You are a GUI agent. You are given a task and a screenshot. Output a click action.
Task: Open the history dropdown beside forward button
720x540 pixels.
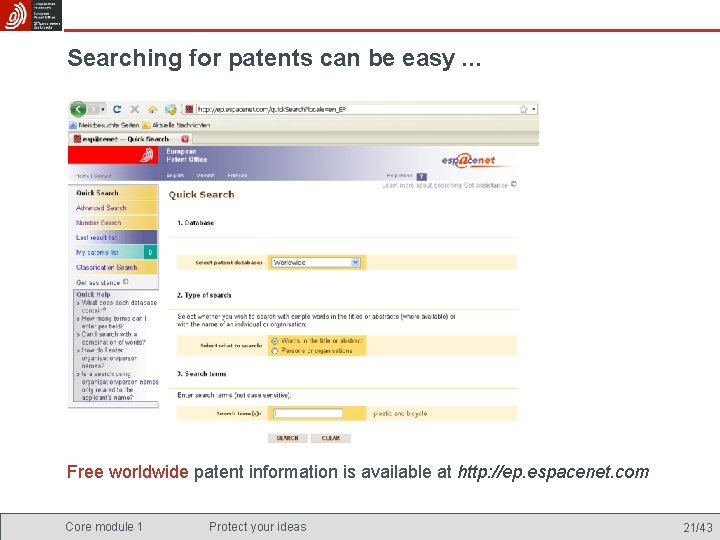pyautogui.click(x=103, y=109)
